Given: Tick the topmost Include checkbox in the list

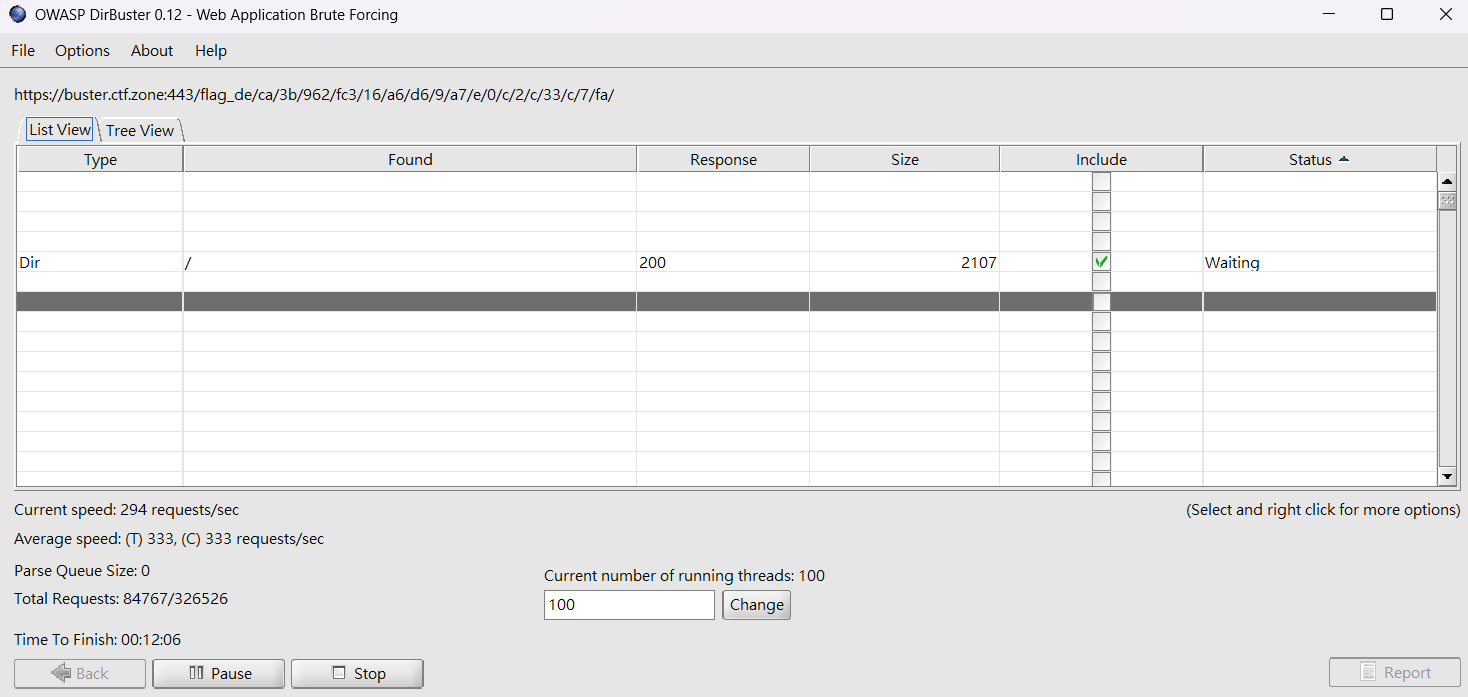Looking at the screenshot, I should 1101,182.
